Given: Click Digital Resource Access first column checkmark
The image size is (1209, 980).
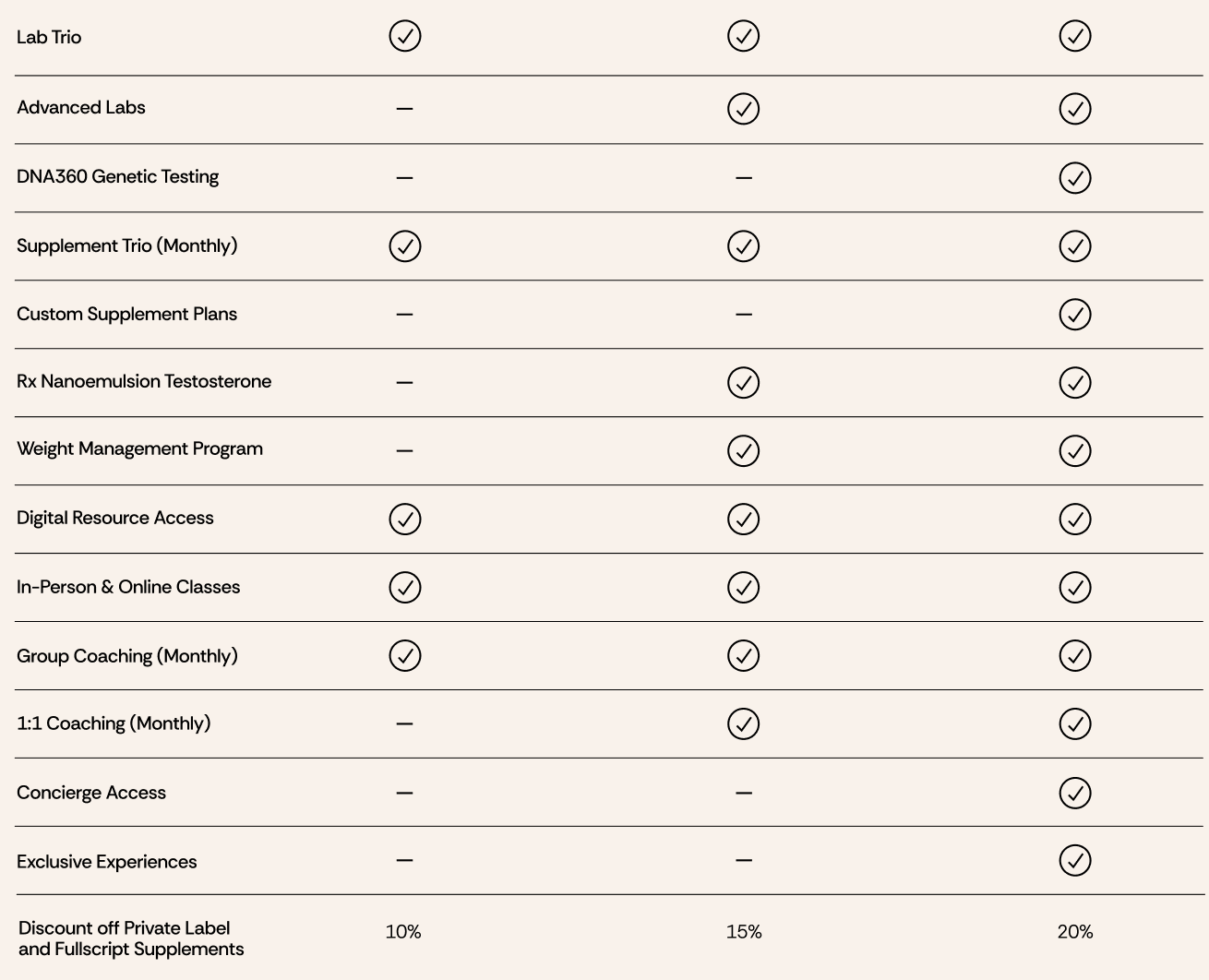Looking at the screenshot, I should coord(404,519).
